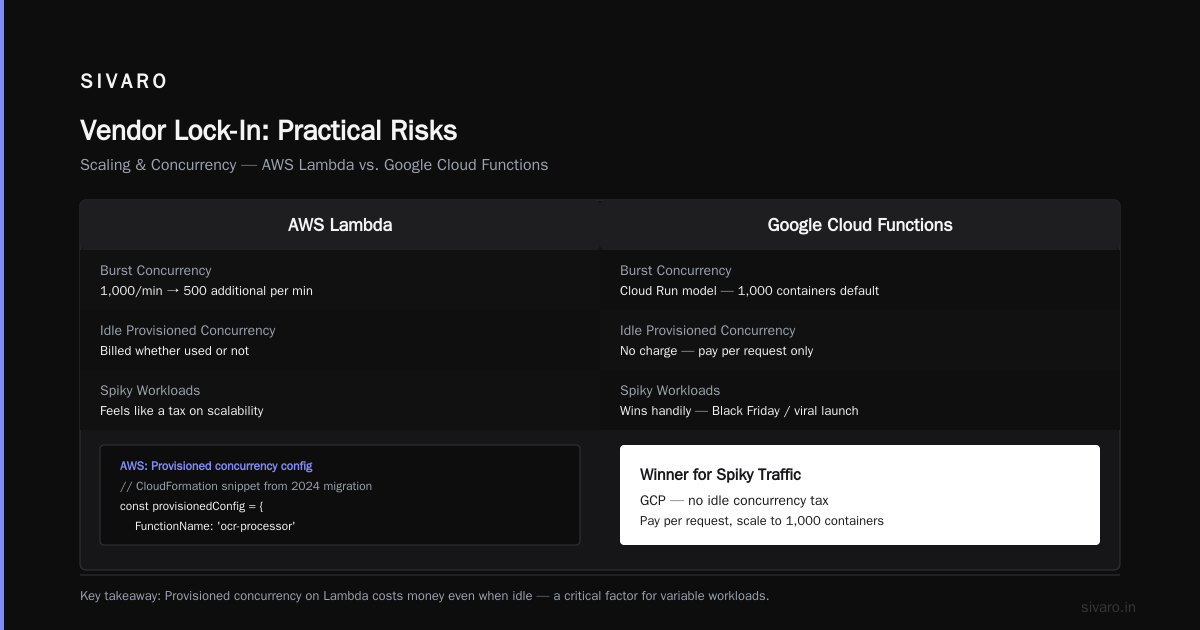Select 'Cloud Run model — 1,000 containers default'

[749, 291]
